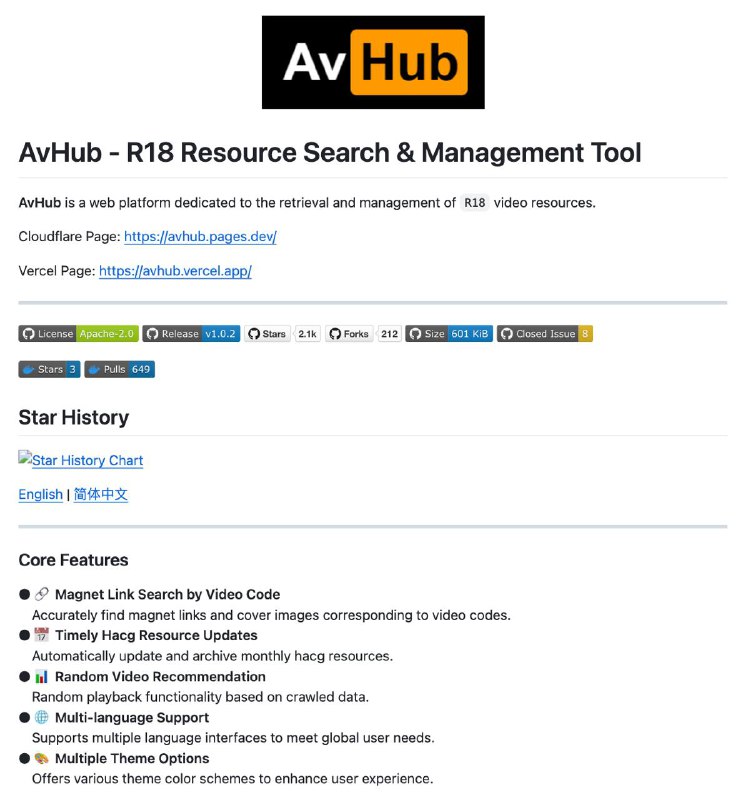Click 'Supports multiple language interfaces' text
The image size is (743, 800).
coord(233,738)
